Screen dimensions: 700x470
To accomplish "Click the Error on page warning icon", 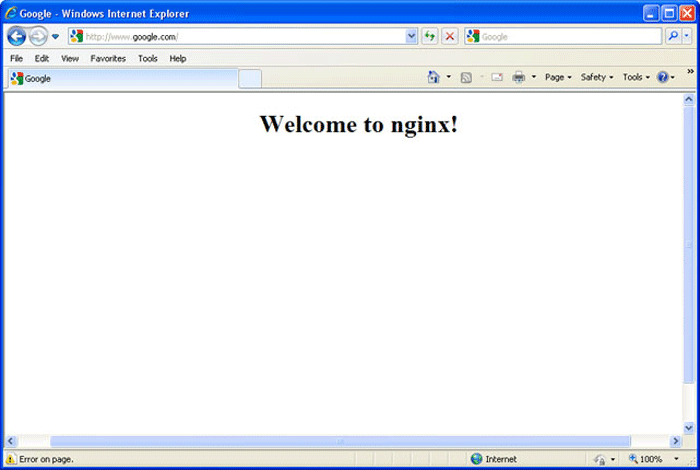I will 11,459.
